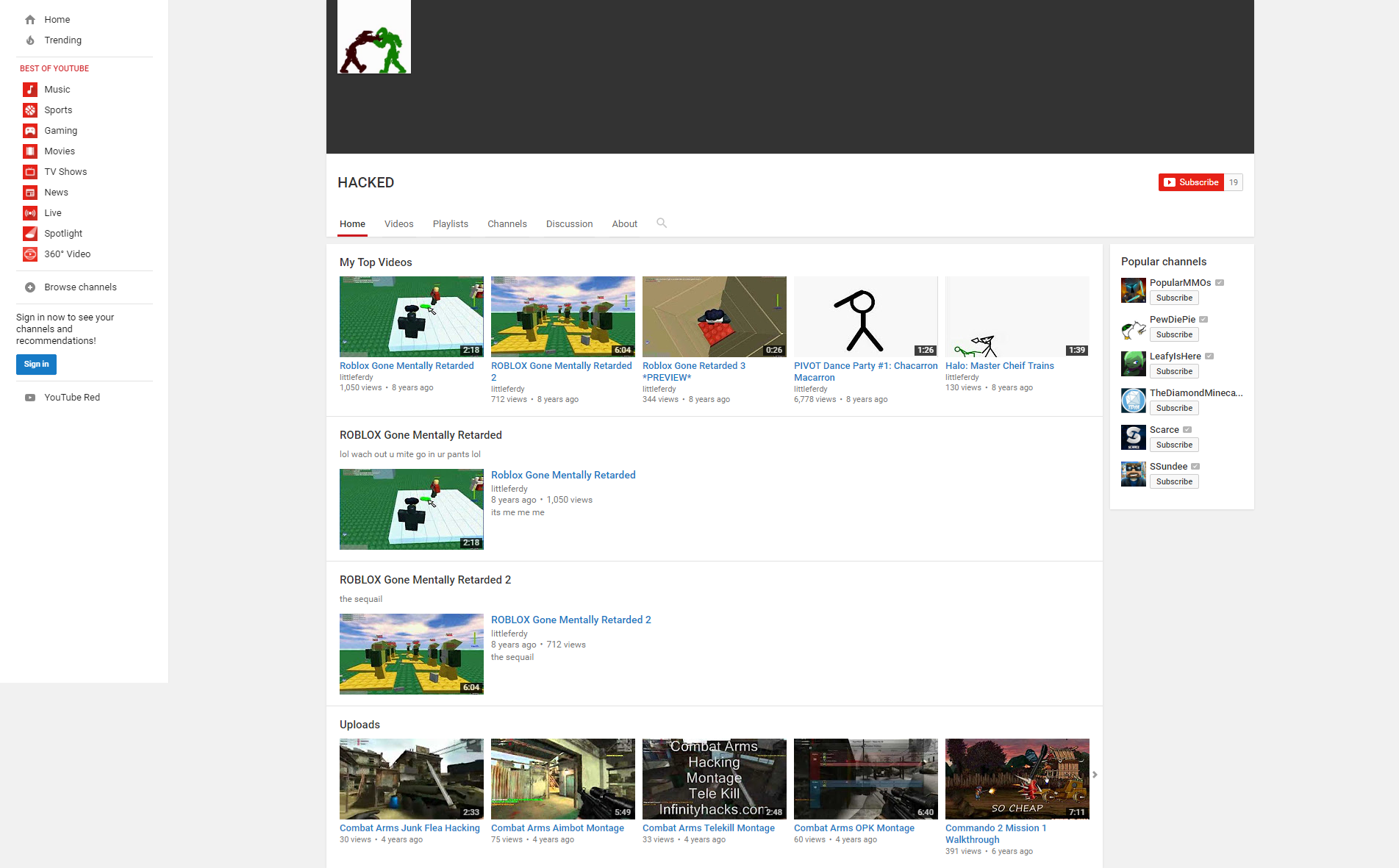The height and width of the screenshot is (868, 1399).
Task: Click the 19 subscriber count badge
Action: (1234, 182)
